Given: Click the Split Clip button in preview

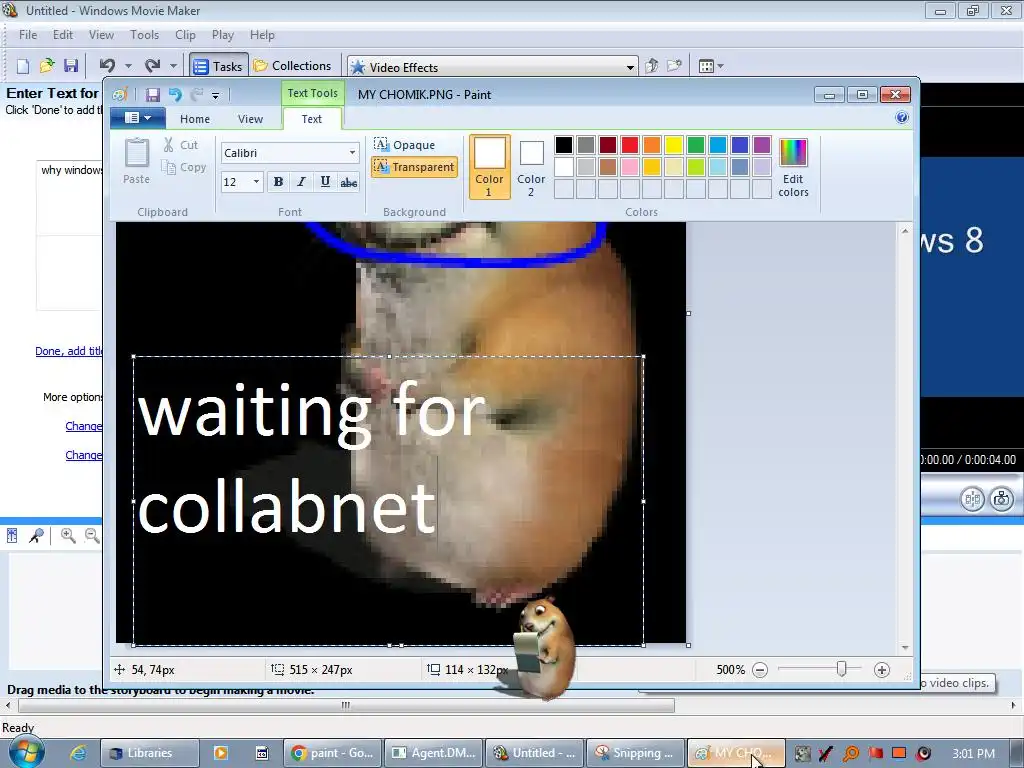Looking at the screenshot, I should pos(972,500).
